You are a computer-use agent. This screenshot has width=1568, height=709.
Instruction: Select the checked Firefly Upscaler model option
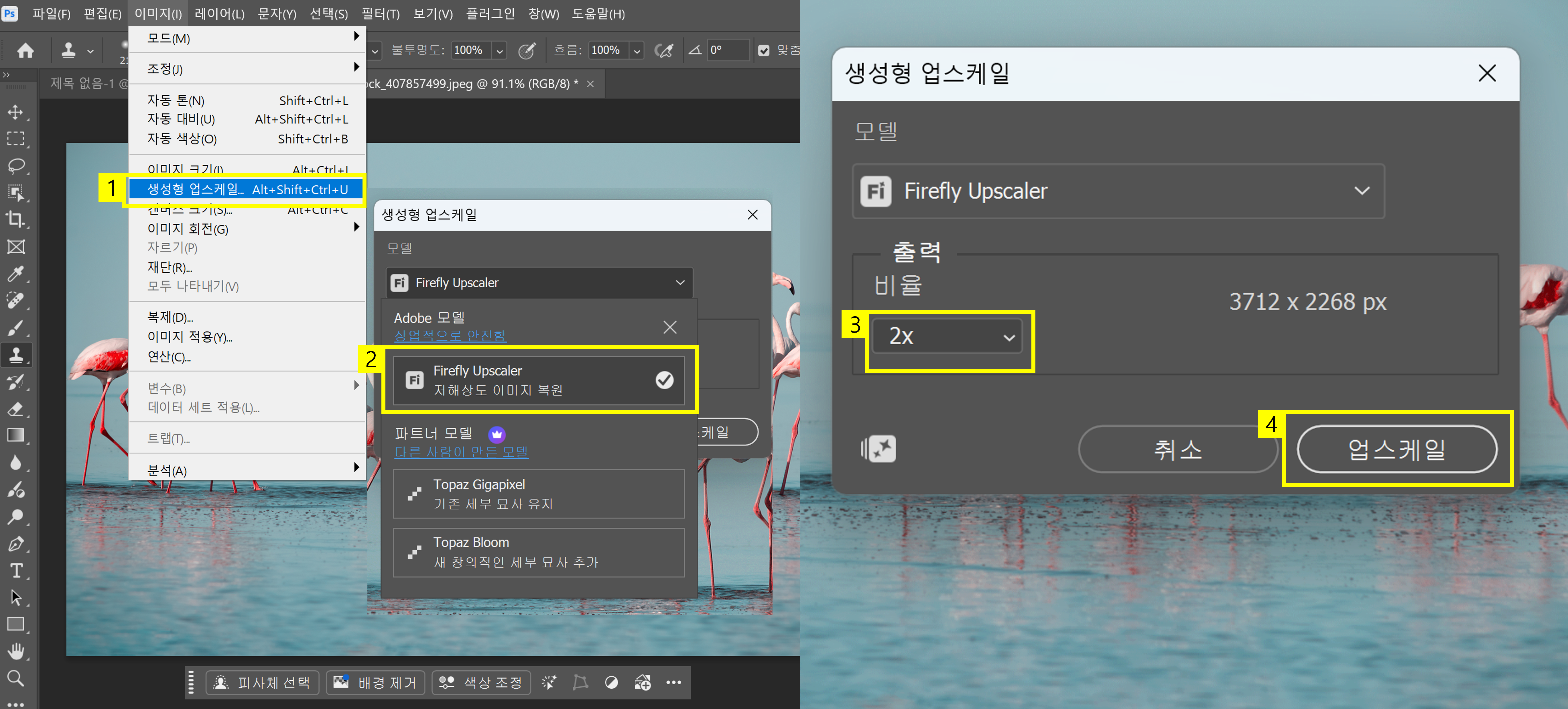(538, 380)
